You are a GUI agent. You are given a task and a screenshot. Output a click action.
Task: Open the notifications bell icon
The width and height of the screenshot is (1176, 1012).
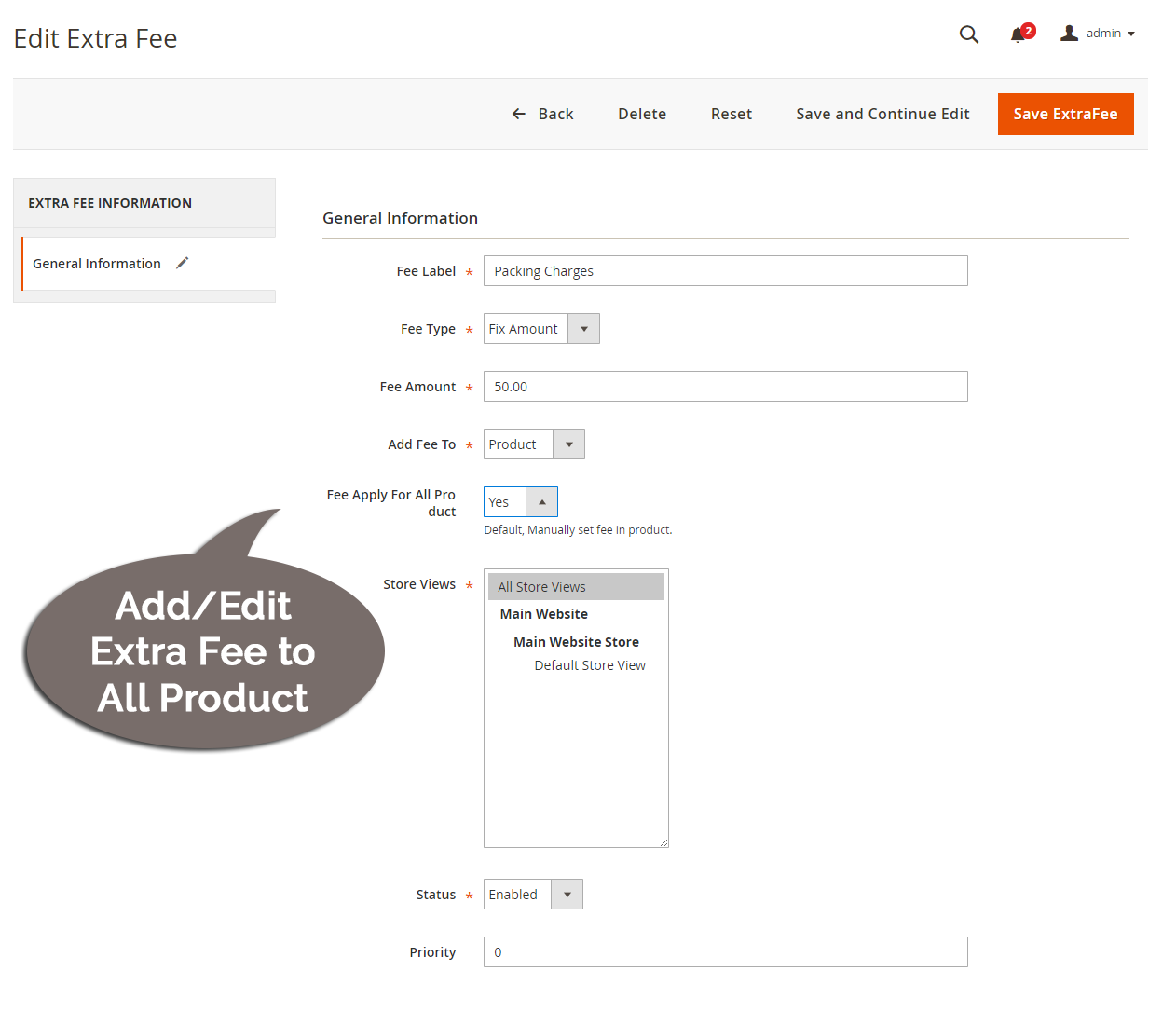pyautogui.click(x=1018, y=35)
